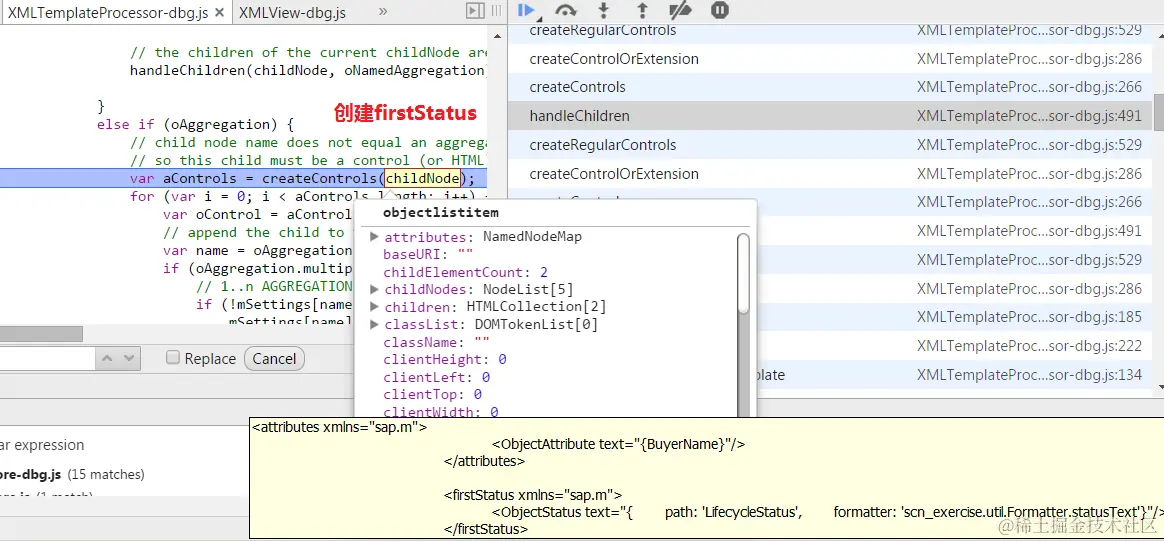Open the search result with 15 matches
Image resolution: width=1164 pixels, height=542 pixels.
(x=72, y=474)
